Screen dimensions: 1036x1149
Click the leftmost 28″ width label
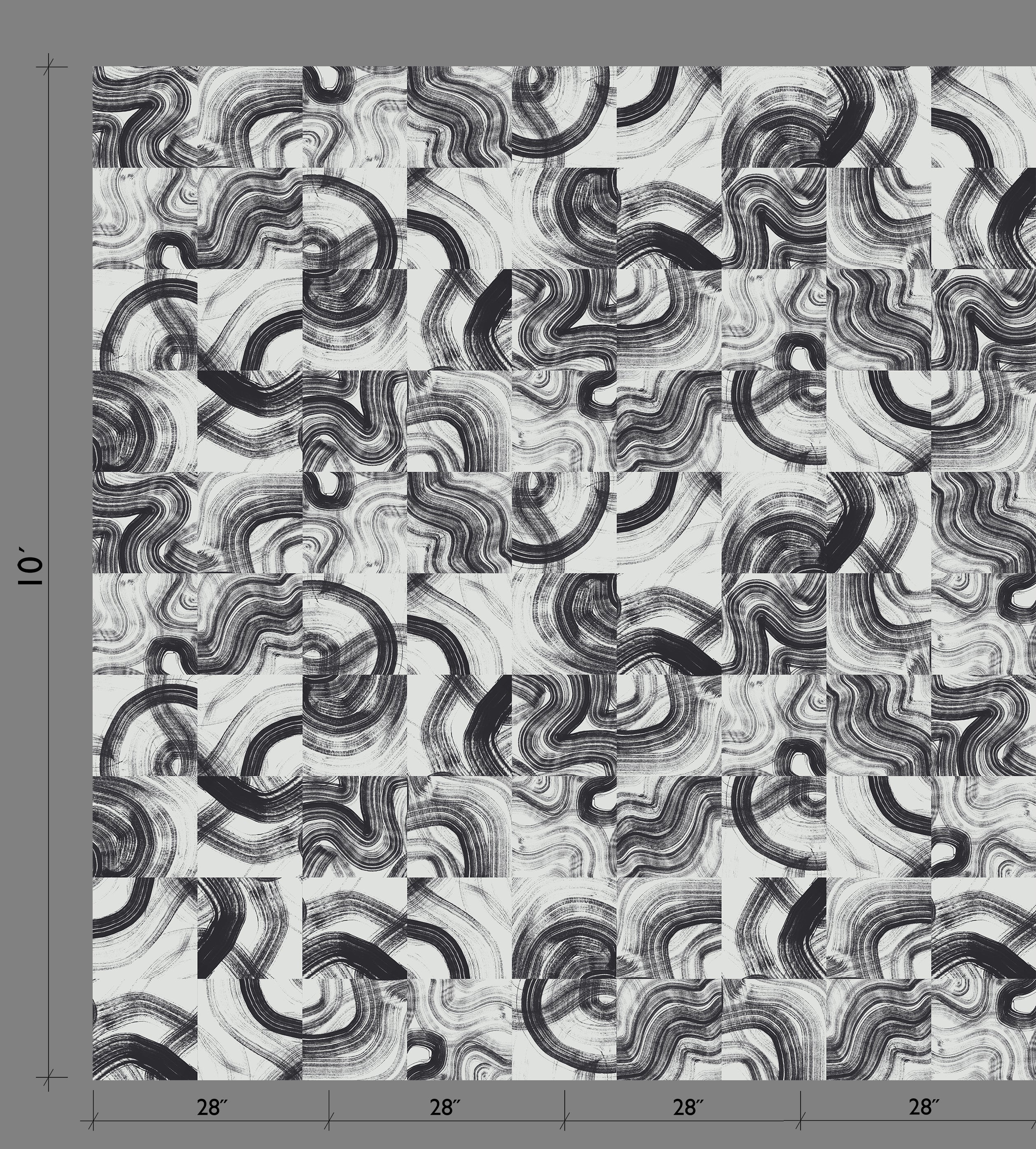pyautogui.click(x=212, y=1107)
